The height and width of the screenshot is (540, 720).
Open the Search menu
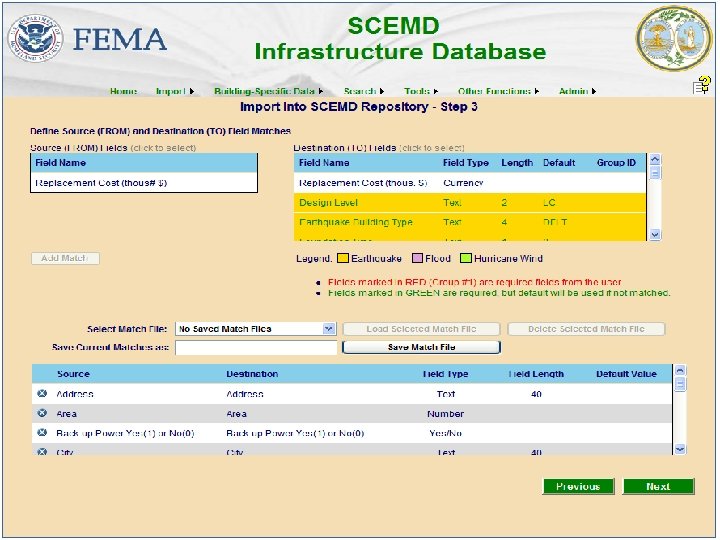tap(364, 91)
